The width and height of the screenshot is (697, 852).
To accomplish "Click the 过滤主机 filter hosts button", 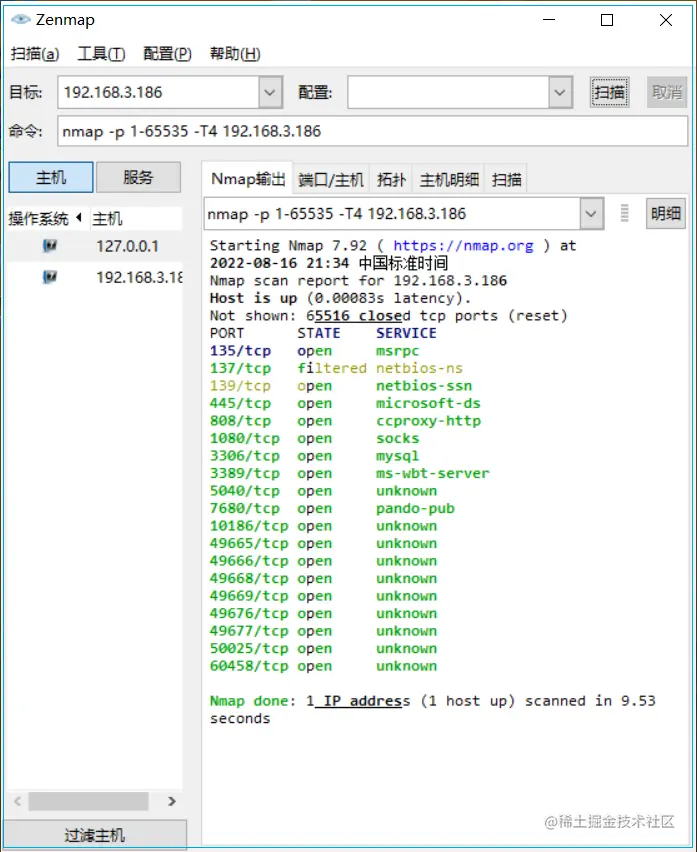I will click(x=95, y=835).
